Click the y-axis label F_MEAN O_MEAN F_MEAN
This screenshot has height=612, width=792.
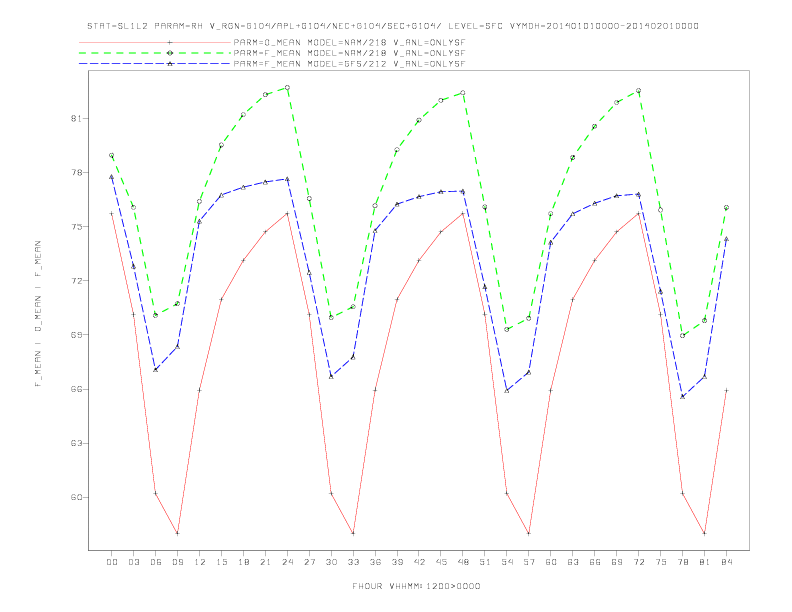pyautogui.click(x=38, y=314)
